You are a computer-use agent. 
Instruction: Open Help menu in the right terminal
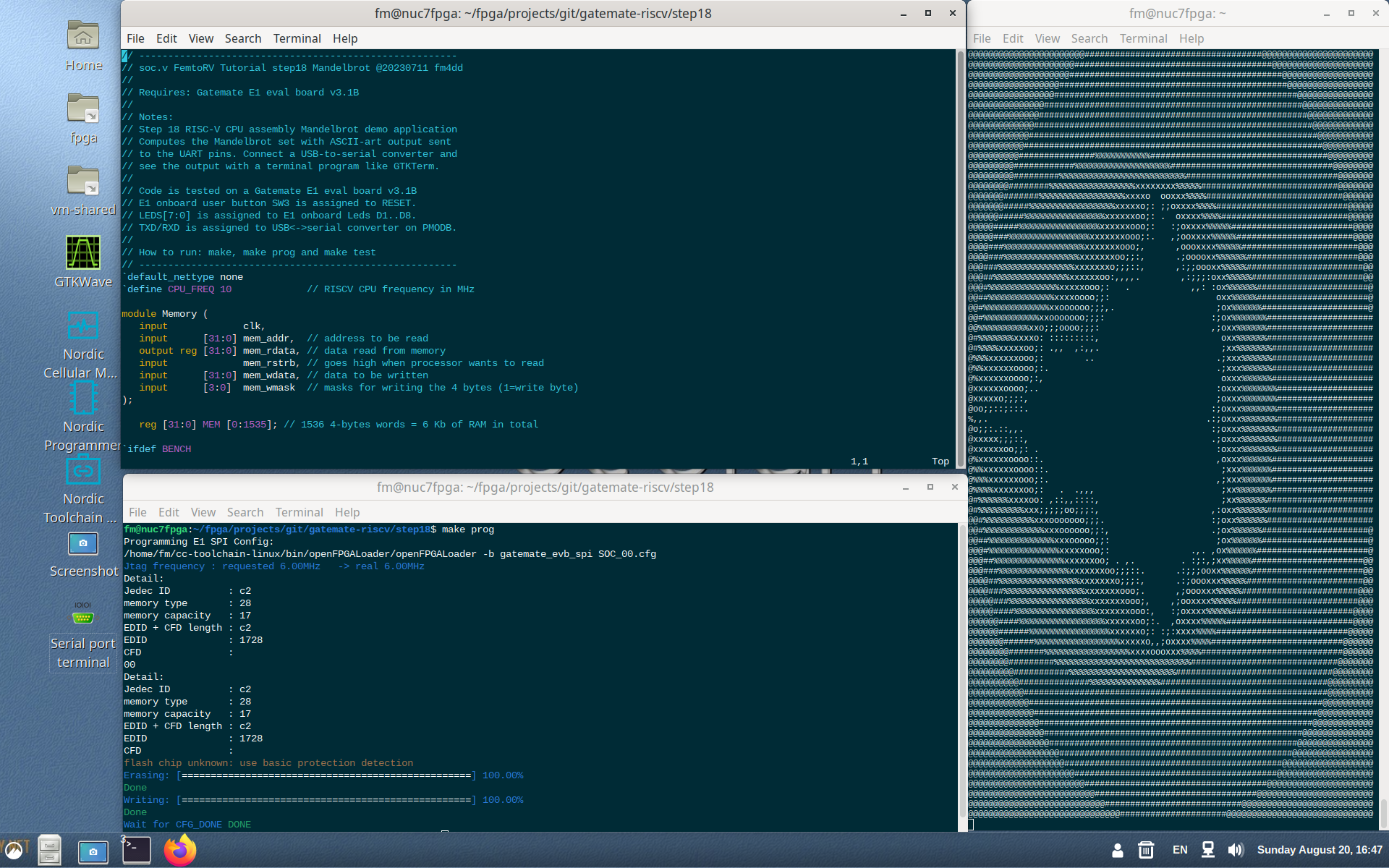click(x=1191, y=38)
